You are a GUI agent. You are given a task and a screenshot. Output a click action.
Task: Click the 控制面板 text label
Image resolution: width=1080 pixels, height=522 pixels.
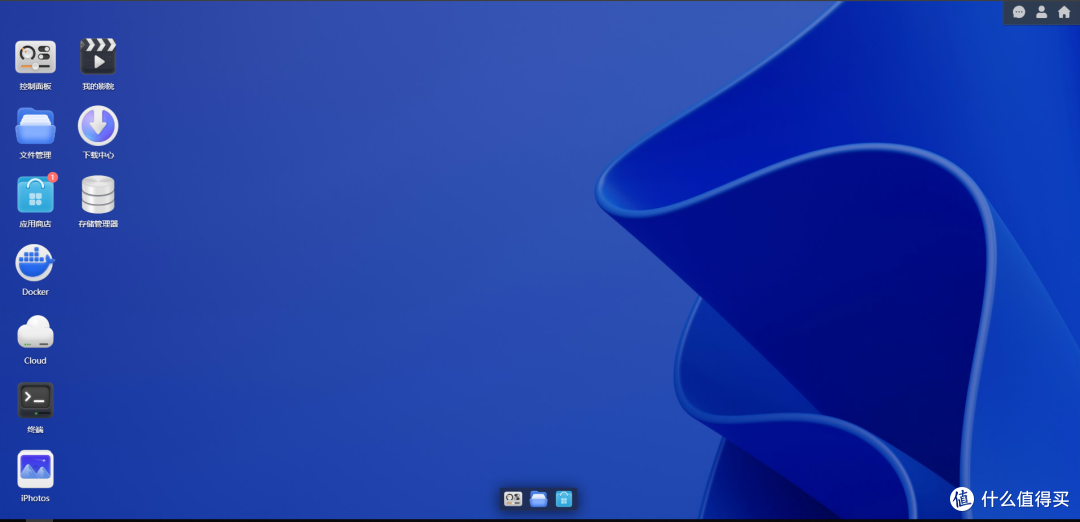coord(35,87)
